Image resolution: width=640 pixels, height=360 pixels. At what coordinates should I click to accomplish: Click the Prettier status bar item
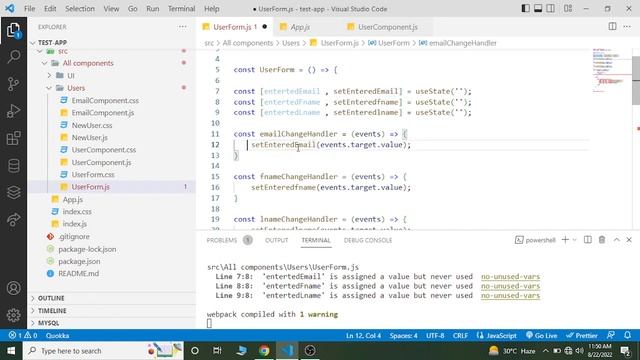[x=582, y=336]
